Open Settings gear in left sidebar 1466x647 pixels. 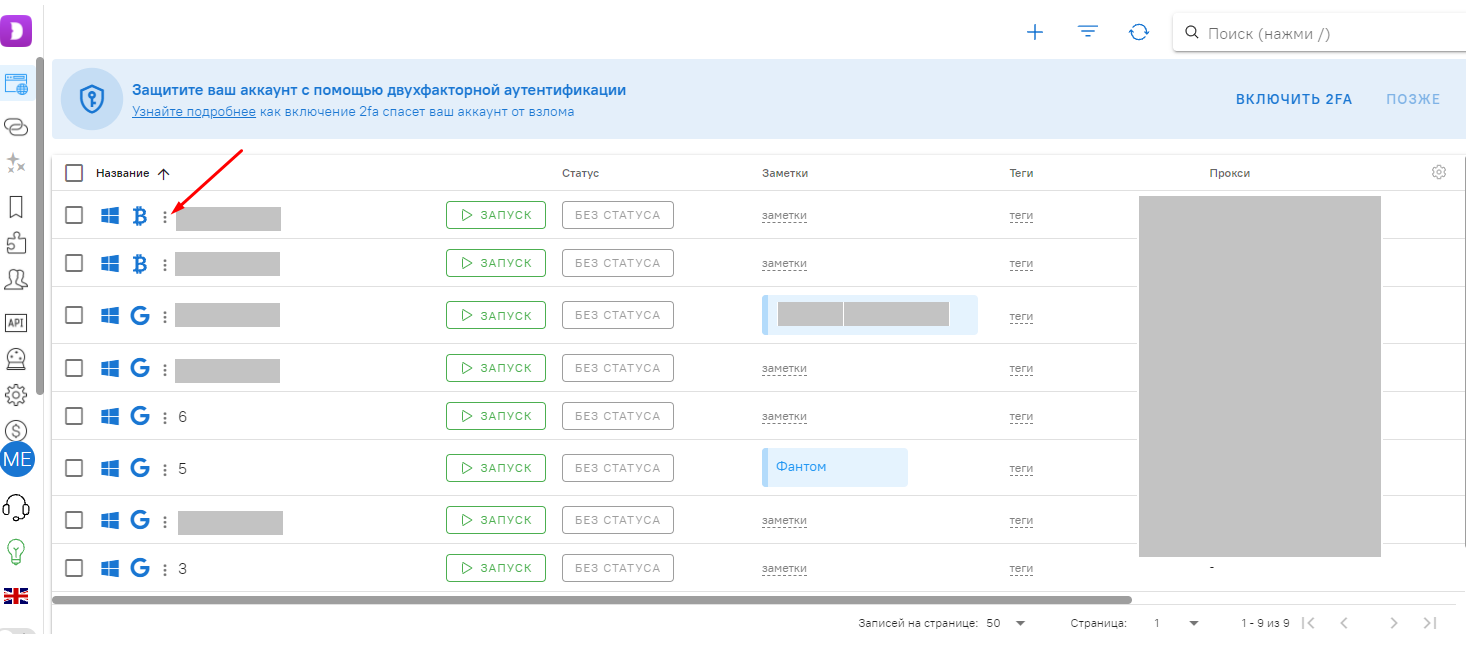(16, 395)
